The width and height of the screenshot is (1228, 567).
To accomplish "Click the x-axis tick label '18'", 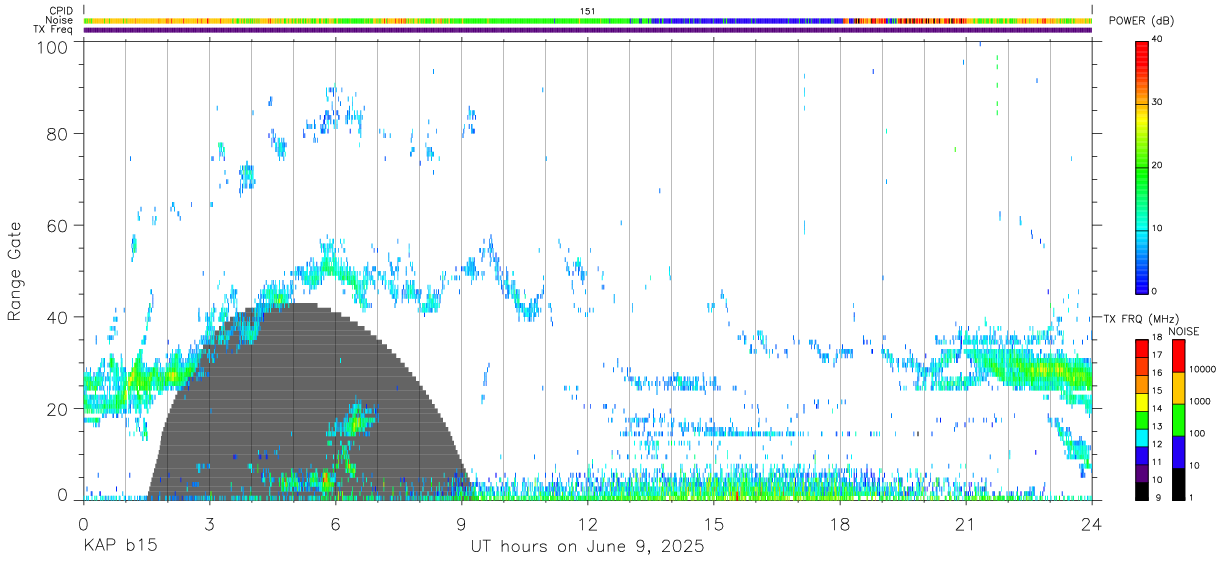I will (x=839, y=524).
